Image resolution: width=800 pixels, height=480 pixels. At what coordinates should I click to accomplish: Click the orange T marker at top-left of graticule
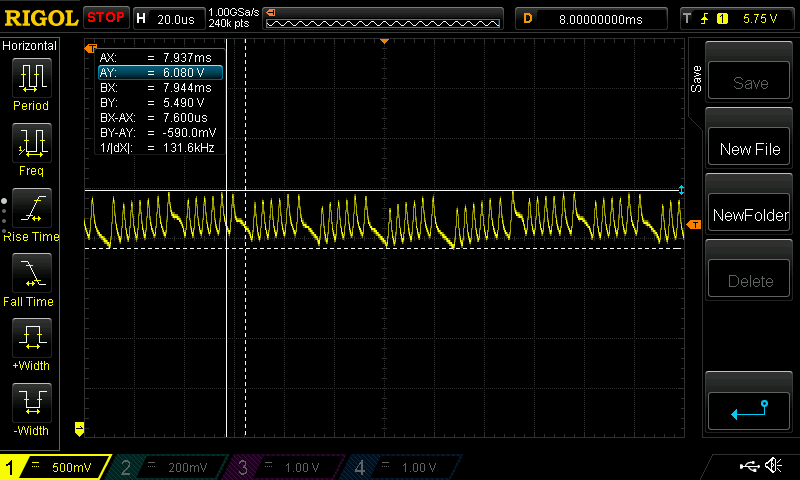point(91,48)
